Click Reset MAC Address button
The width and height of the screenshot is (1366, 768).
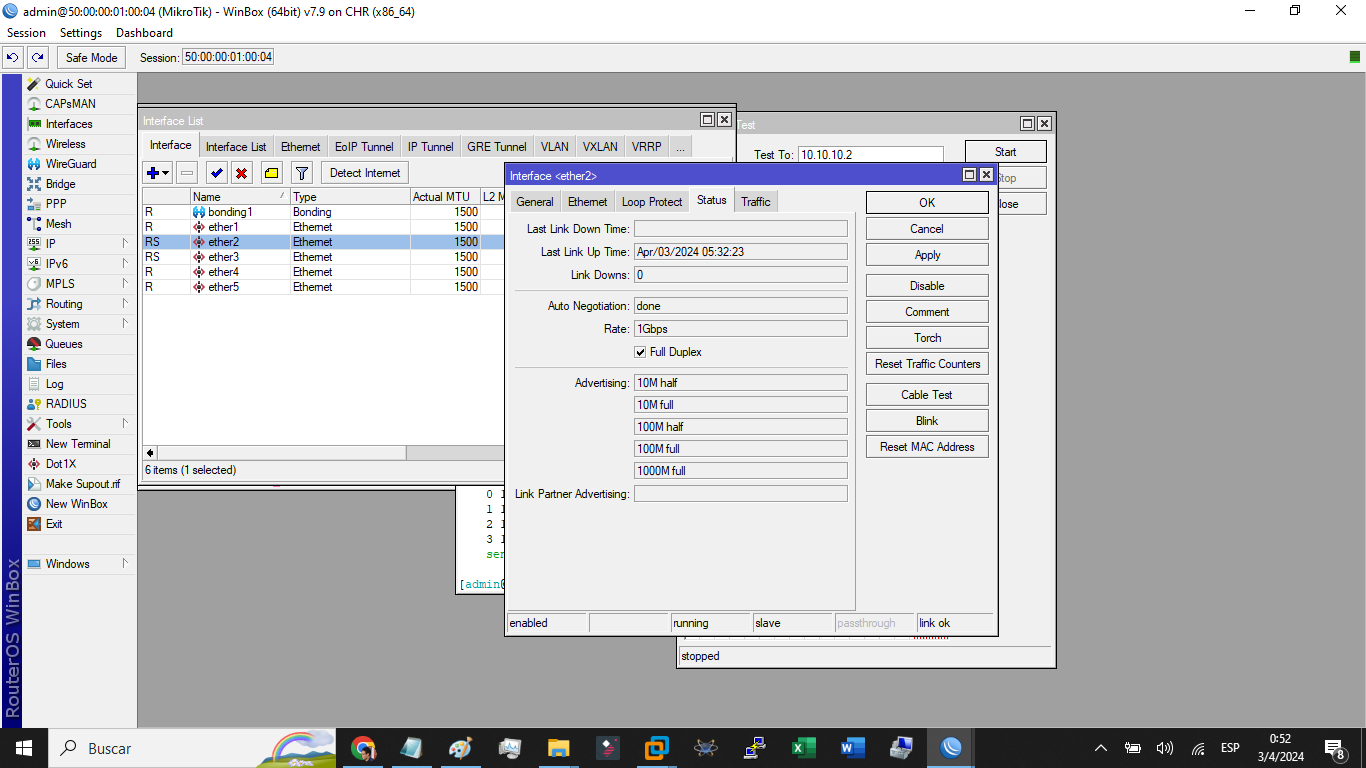[927, 447]
